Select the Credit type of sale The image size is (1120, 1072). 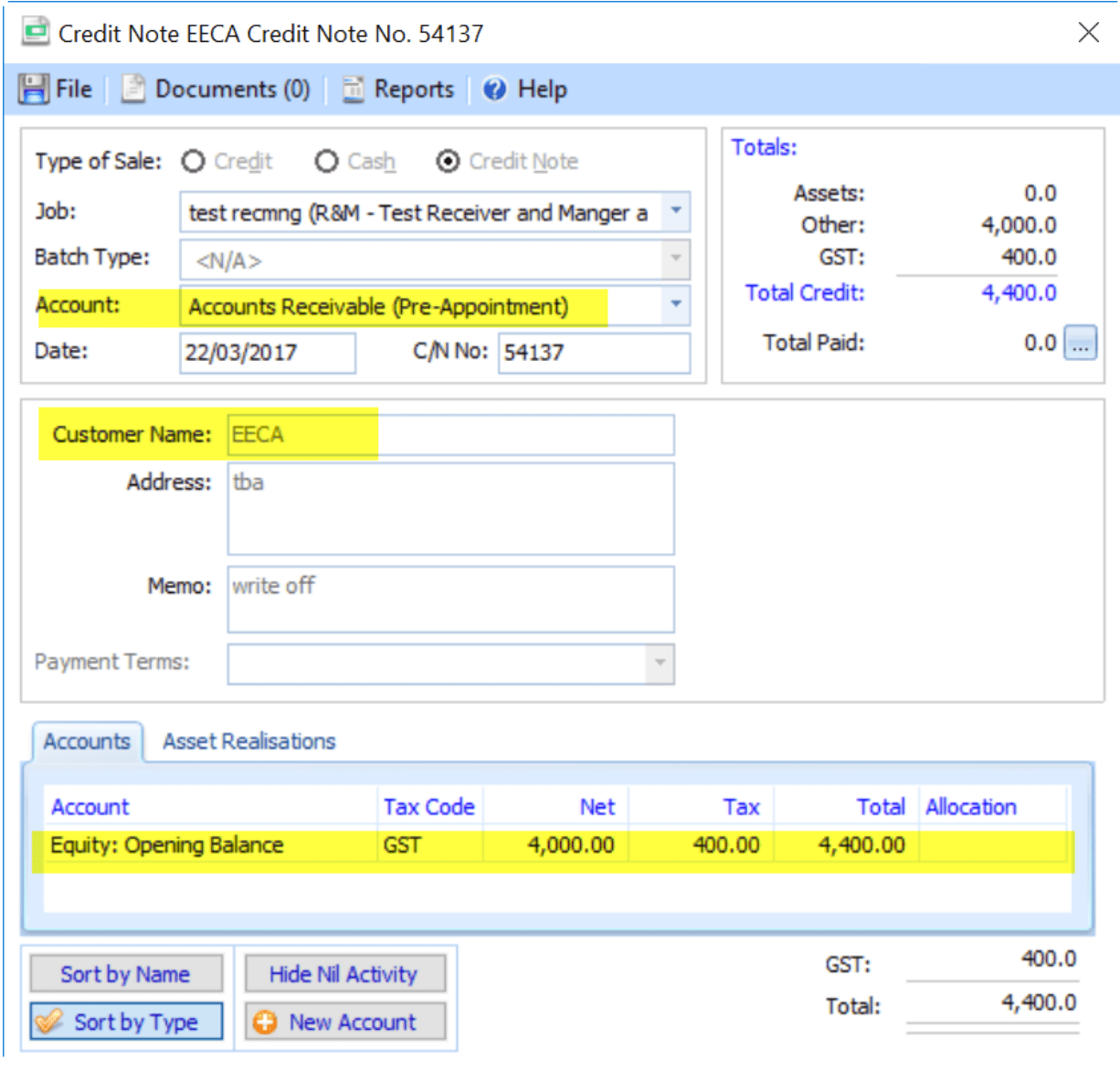[x=194, y=161]
